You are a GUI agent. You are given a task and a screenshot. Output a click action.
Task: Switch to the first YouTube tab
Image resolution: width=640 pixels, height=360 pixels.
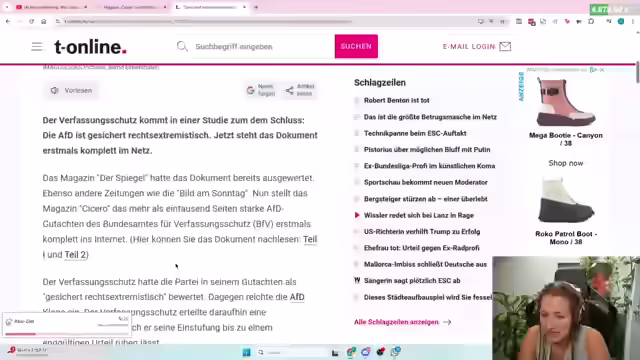coord(51,7)
